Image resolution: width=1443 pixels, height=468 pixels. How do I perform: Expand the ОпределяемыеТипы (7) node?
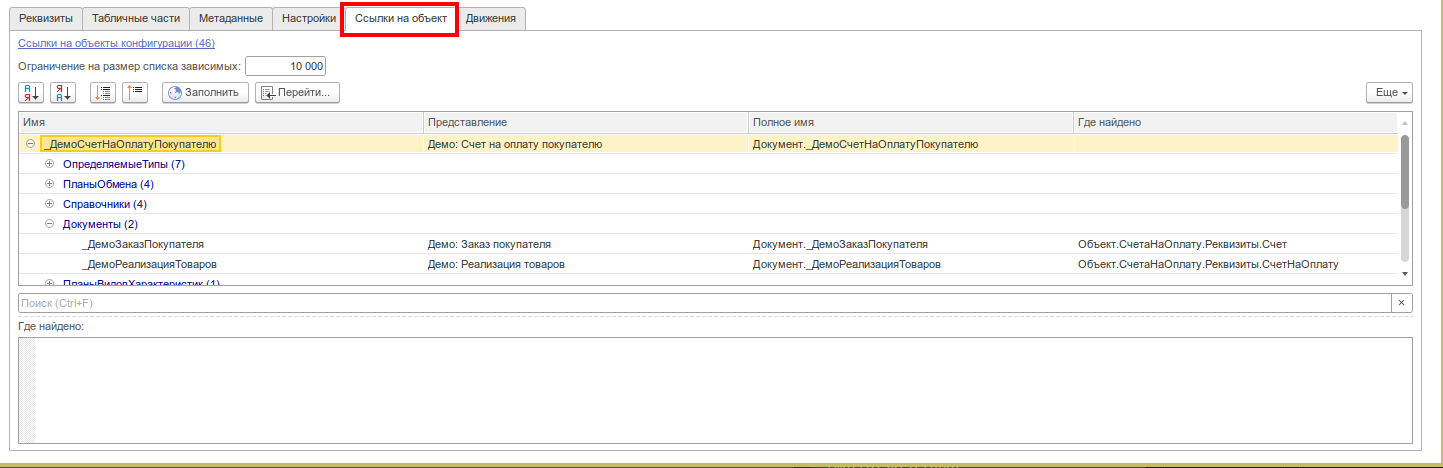click(x=49, y=164)
